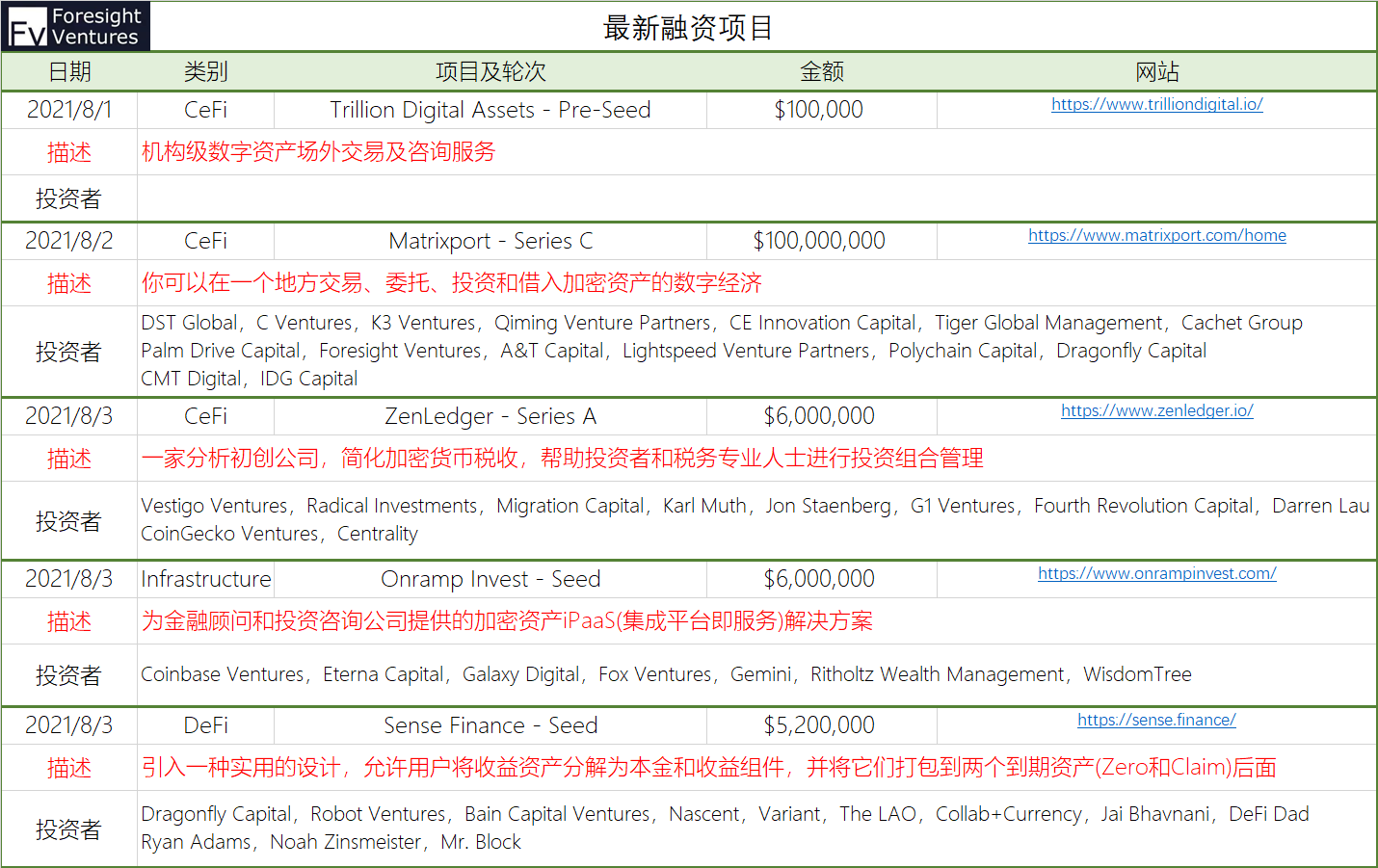The image size is (1378, 868).
Task: Open the onrampinvest.com website link
Action: coord(1156,573)
